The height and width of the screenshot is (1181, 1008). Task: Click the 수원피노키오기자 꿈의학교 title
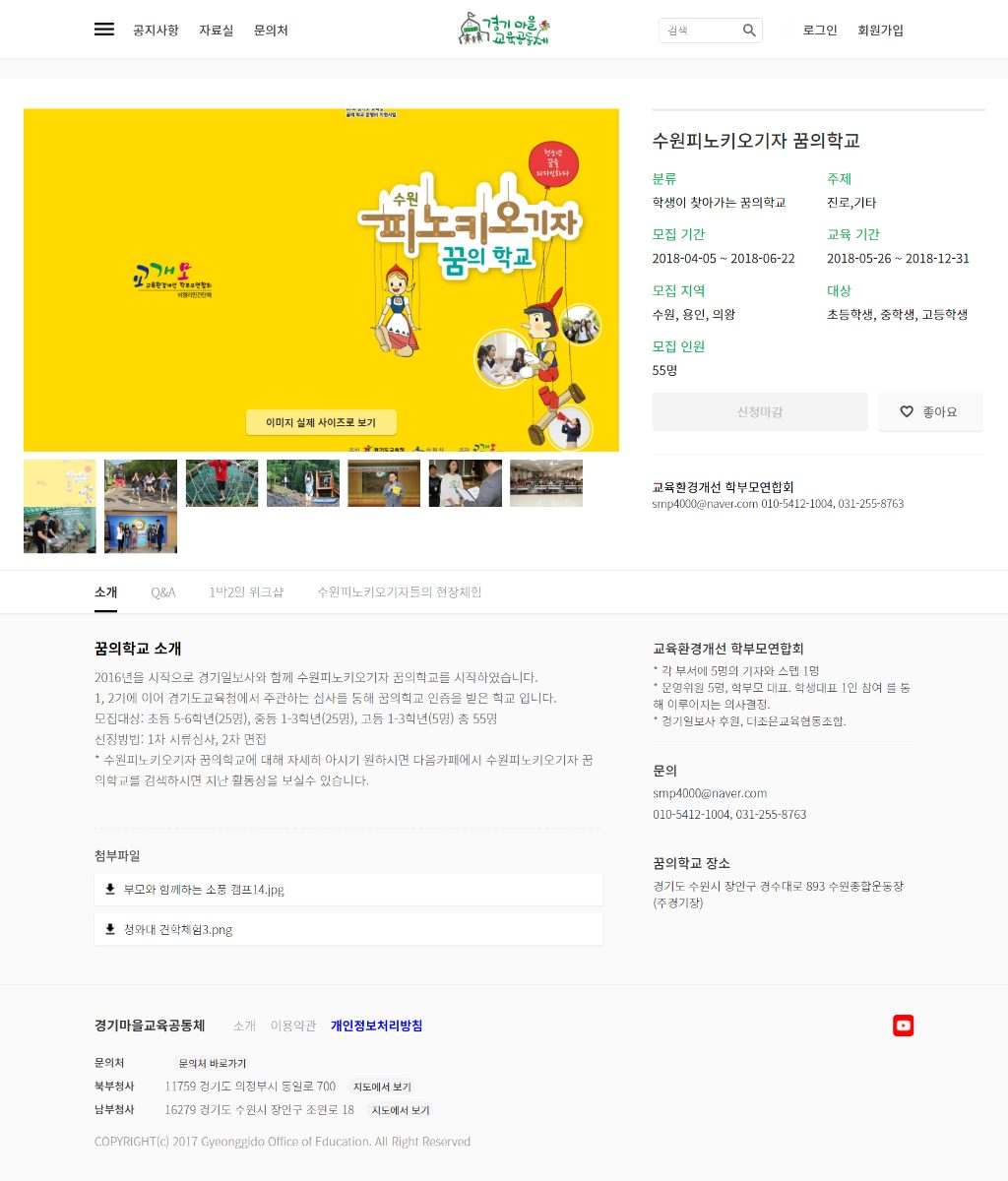tap(756, 141)
